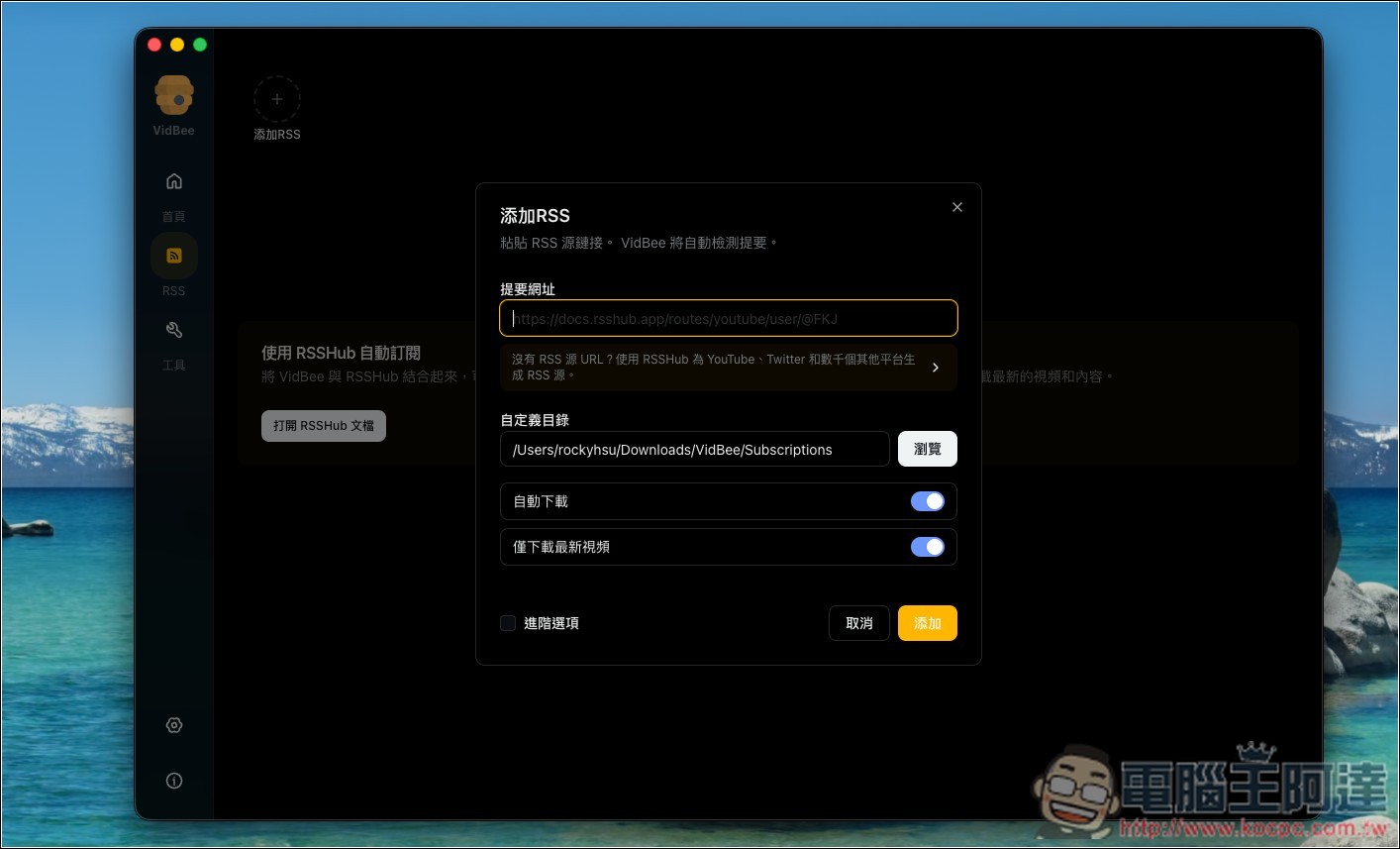Click the macOS yellow minimize window button

pos(177,45)
